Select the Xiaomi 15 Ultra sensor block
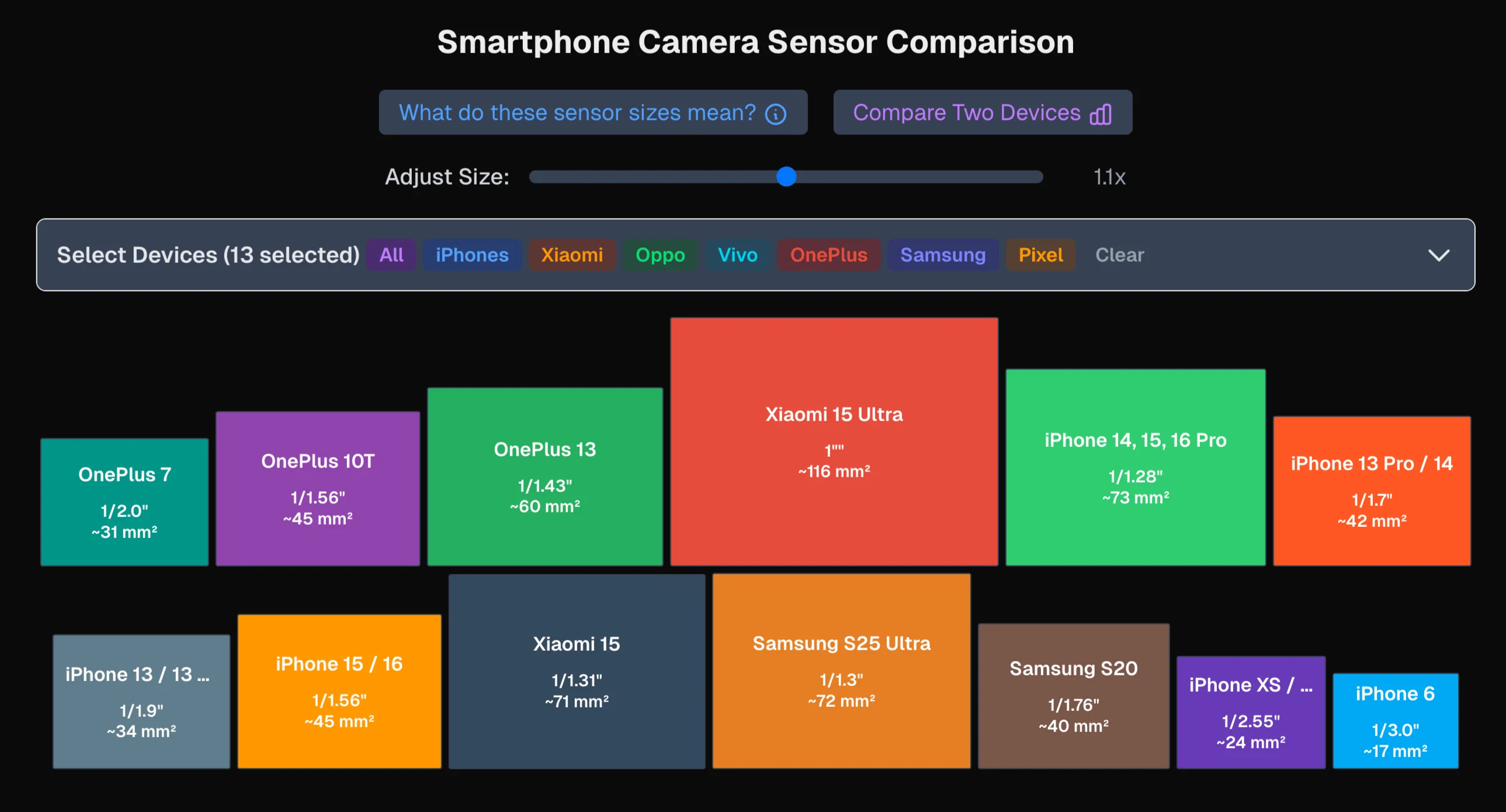The height and width of the screenshot is (812, 1506). (834, 442)
